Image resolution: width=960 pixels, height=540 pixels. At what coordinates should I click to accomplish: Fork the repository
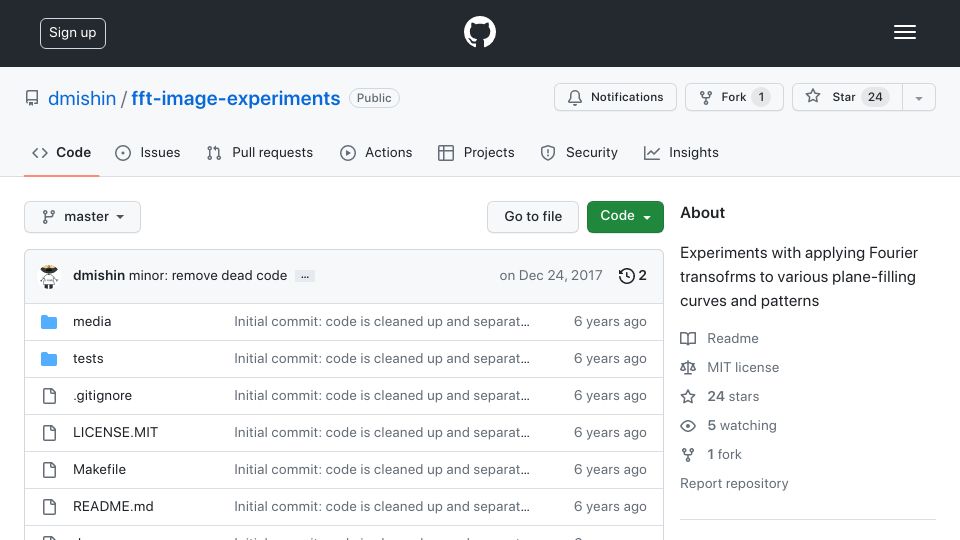tap(734, 97)
